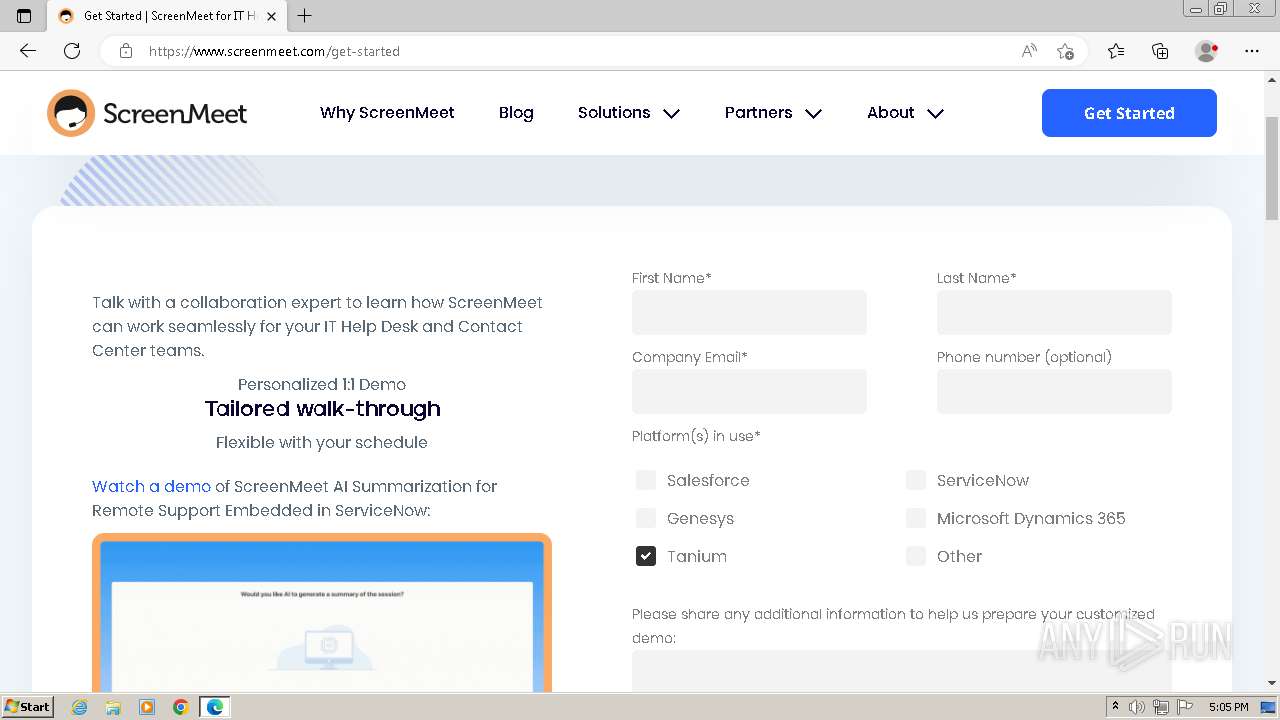Expand the Solutions dropdown menu
The width and height of the screenshot is (1280, 720).
[629, 113]
